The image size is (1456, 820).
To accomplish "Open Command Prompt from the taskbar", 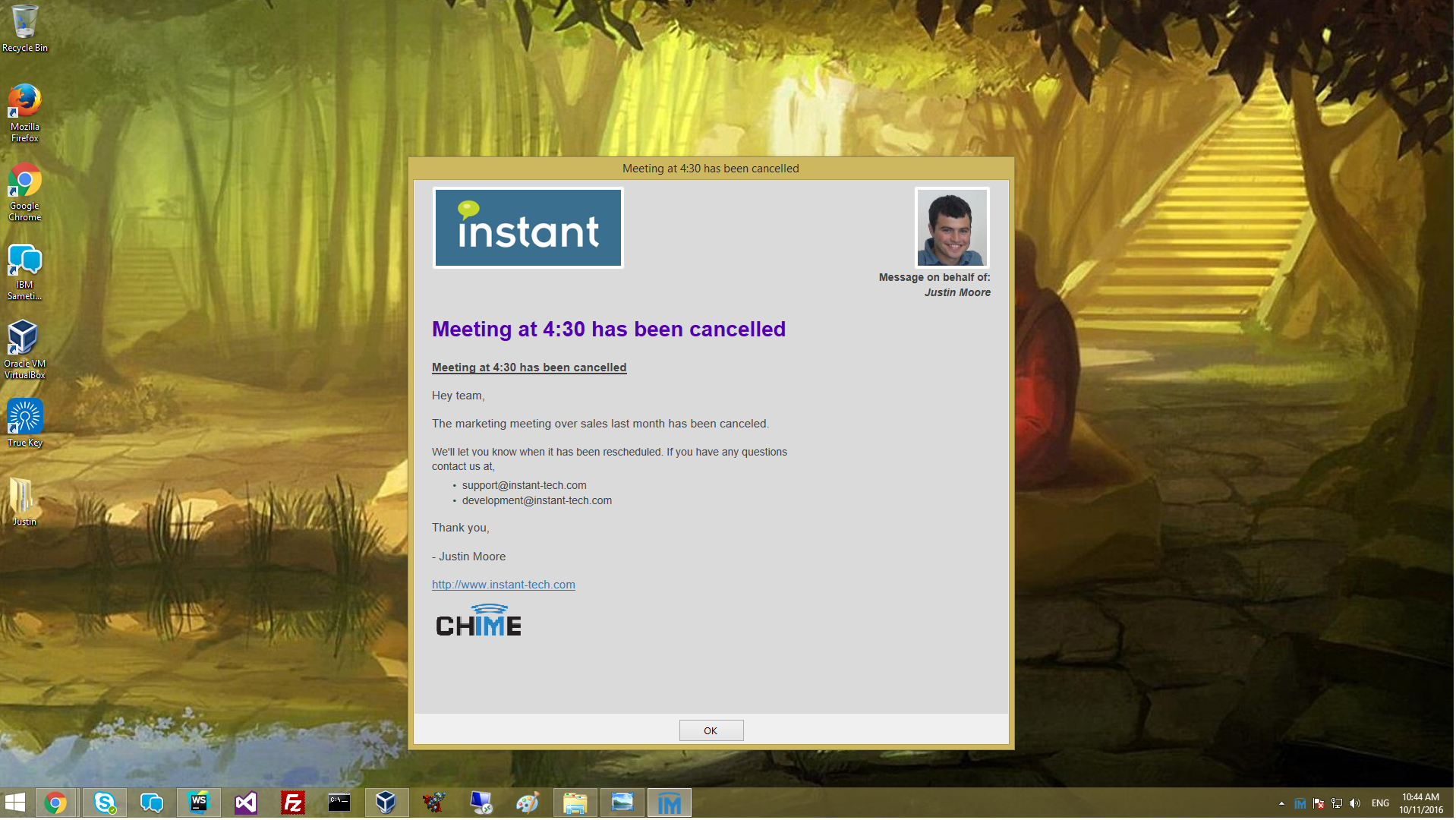I will pyautogui.click(x=339, y=803).
